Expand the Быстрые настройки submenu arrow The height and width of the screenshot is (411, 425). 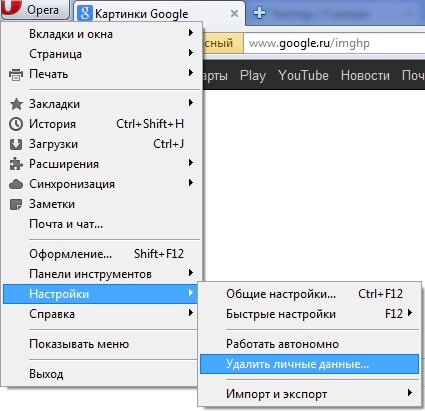click(x=410, y=313)
